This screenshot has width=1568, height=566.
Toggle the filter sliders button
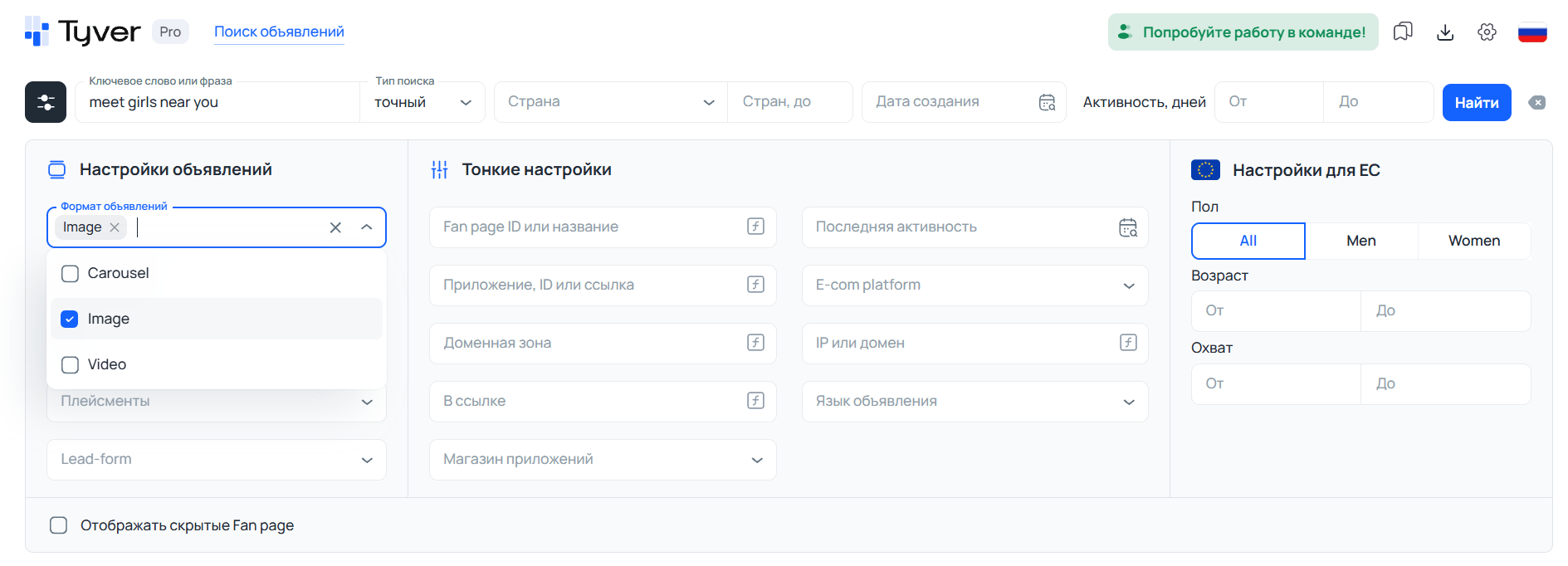(46, 102)
